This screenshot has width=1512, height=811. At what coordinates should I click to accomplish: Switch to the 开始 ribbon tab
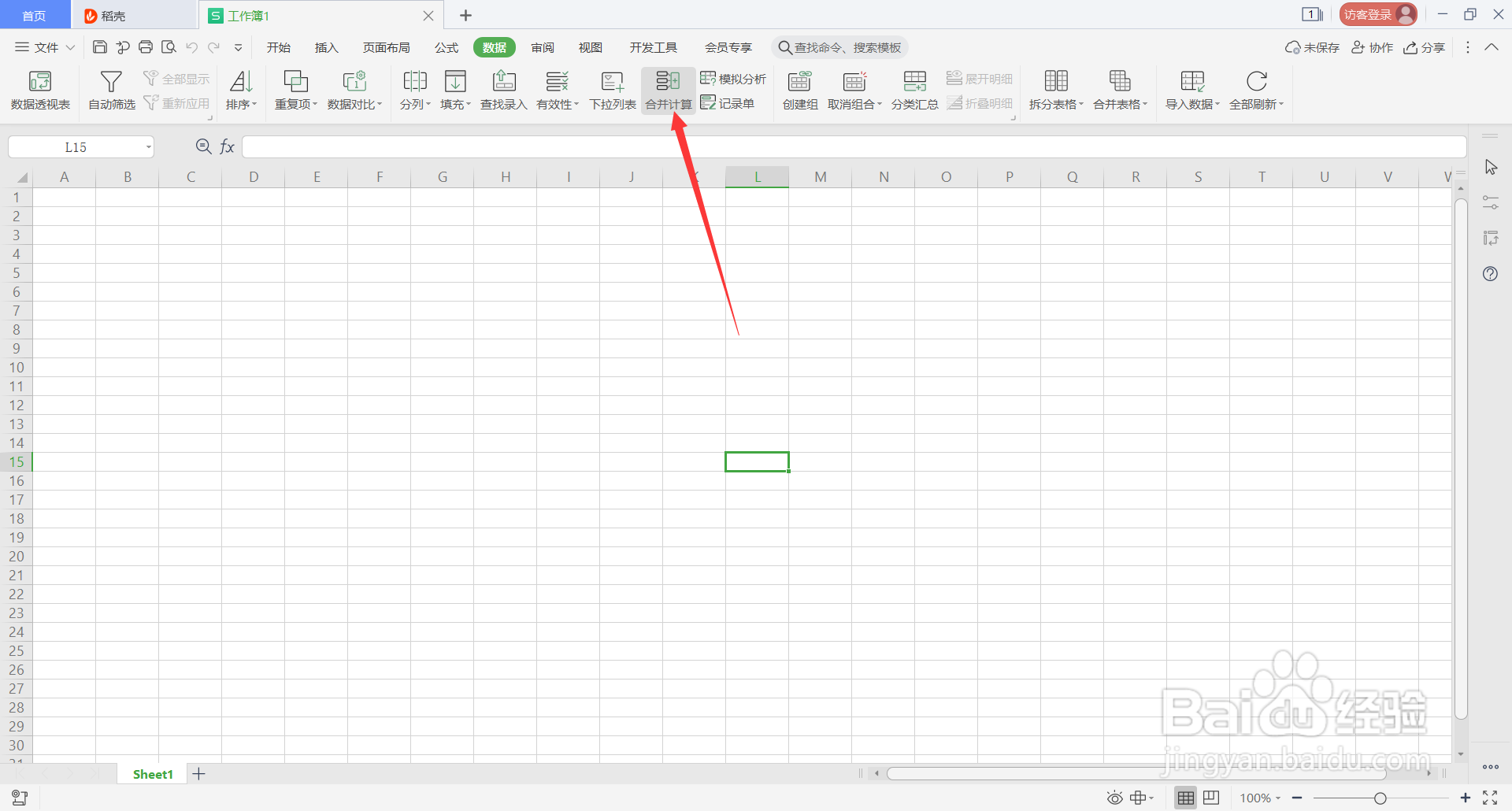pyautogui.click(x=279, y=47)
